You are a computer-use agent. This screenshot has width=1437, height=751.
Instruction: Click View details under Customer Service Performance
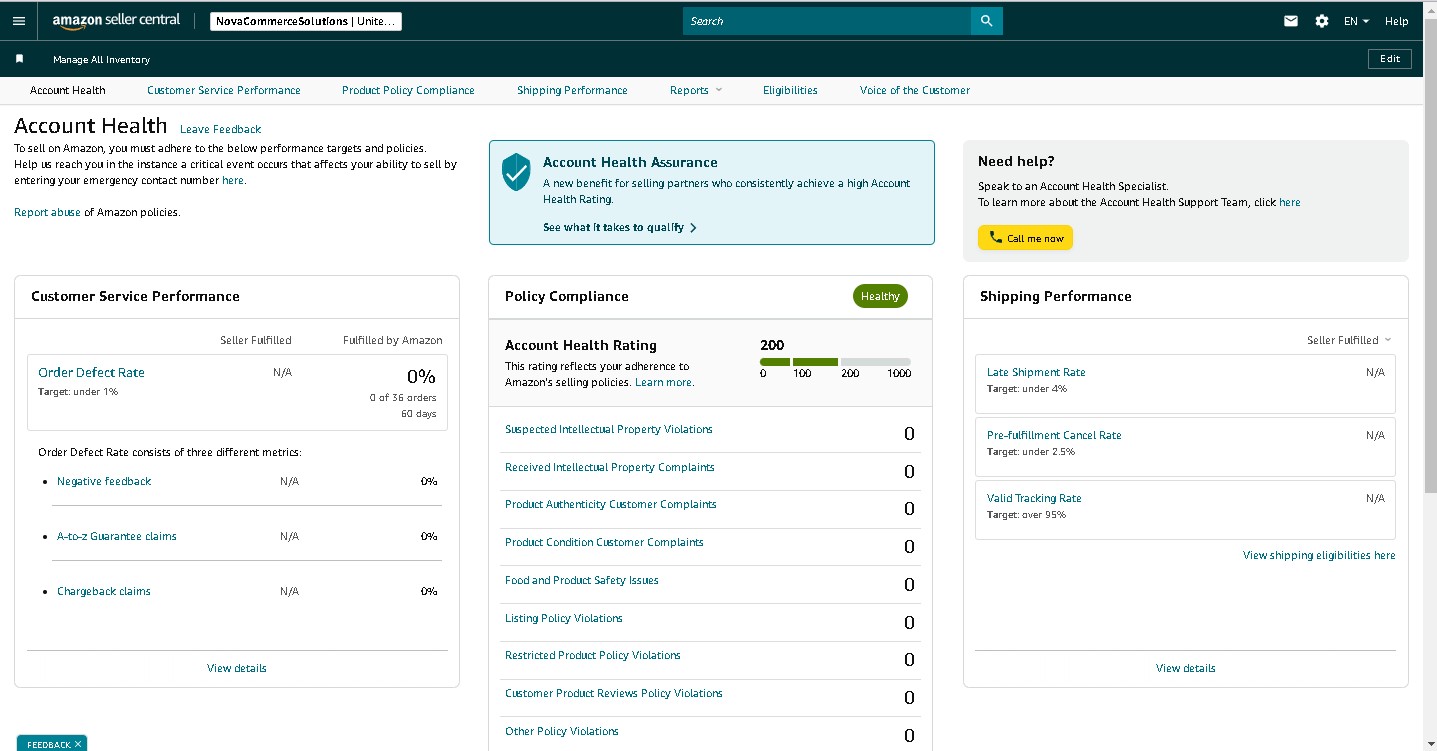pyautogui.click(x=237, y=668)
